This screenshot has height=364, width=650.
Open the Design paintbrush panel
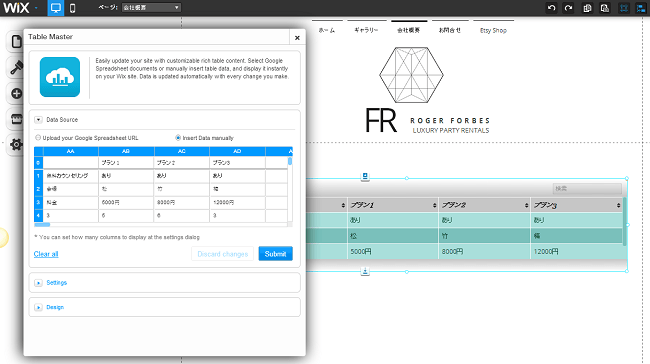coord(16,68)
